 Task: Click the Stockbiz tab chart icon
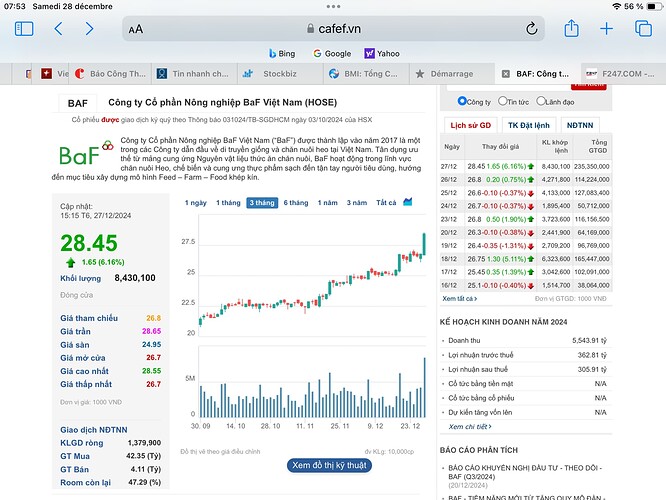tap(248, 74)
